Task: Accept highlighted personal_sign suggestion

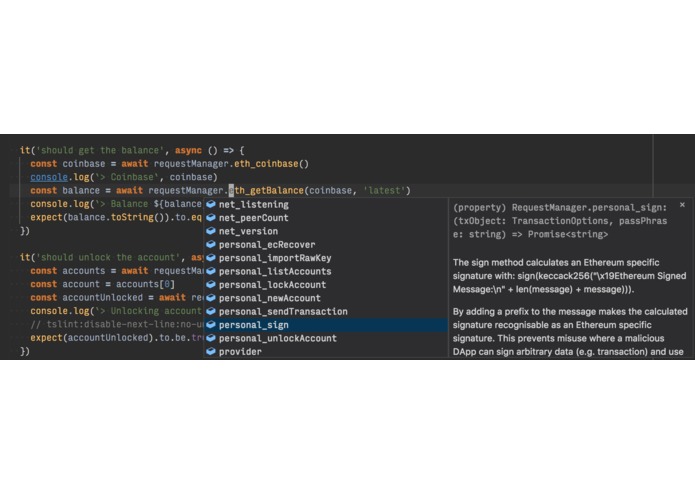Action: (326, 325)
